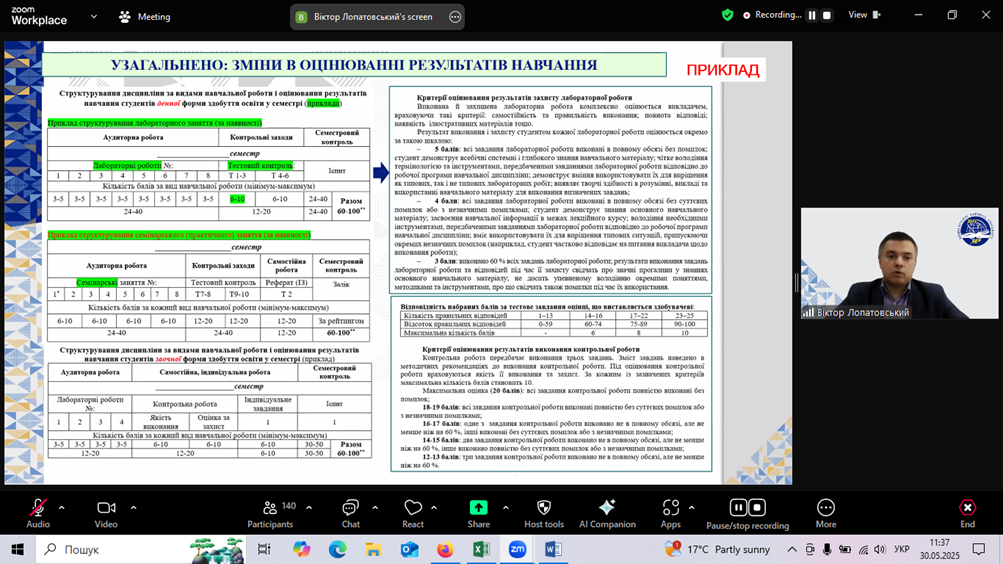Pause recording in the top bar
The image size is (1003, 564).
pos(812,15)
